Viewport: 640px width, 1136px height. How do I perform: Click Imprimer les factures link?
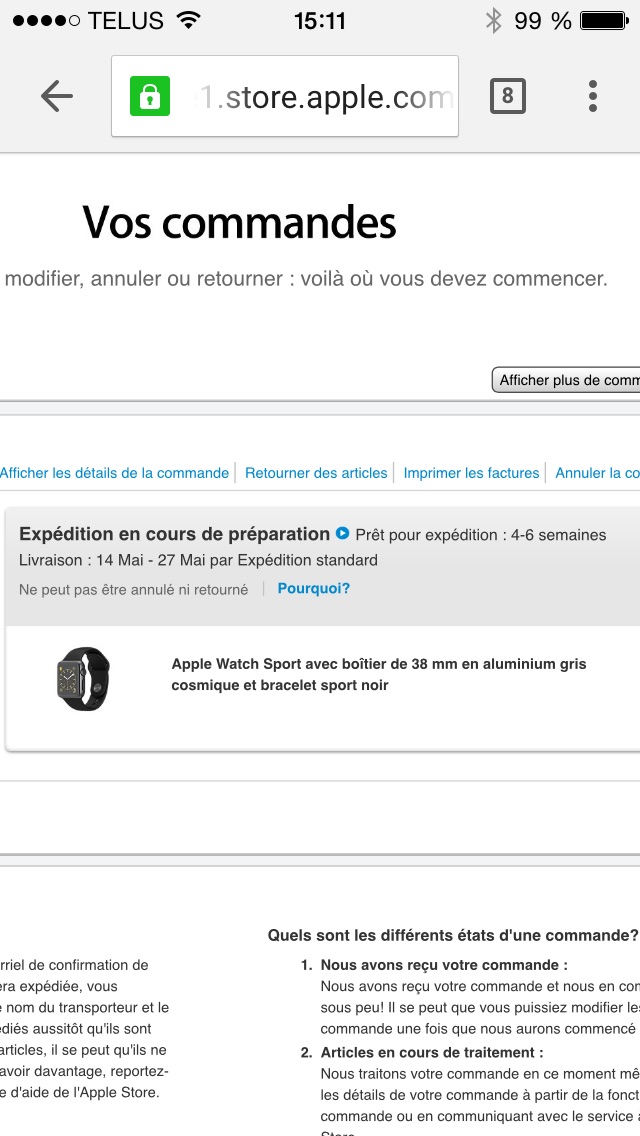click(x=471, y=473)
